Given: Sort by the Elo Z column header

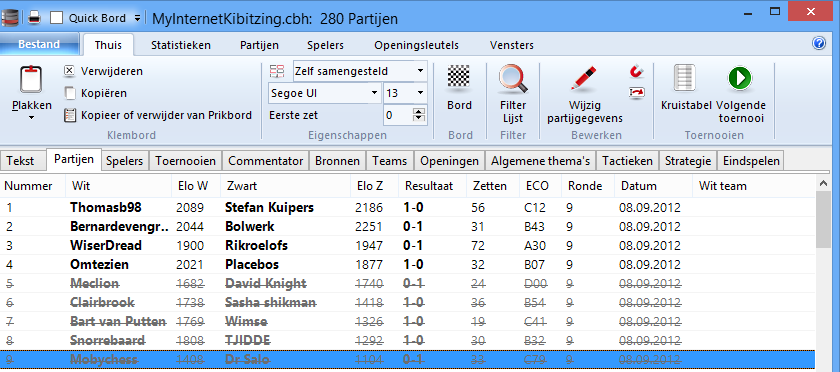Looking at the screenshot, I should coord(374,187).
